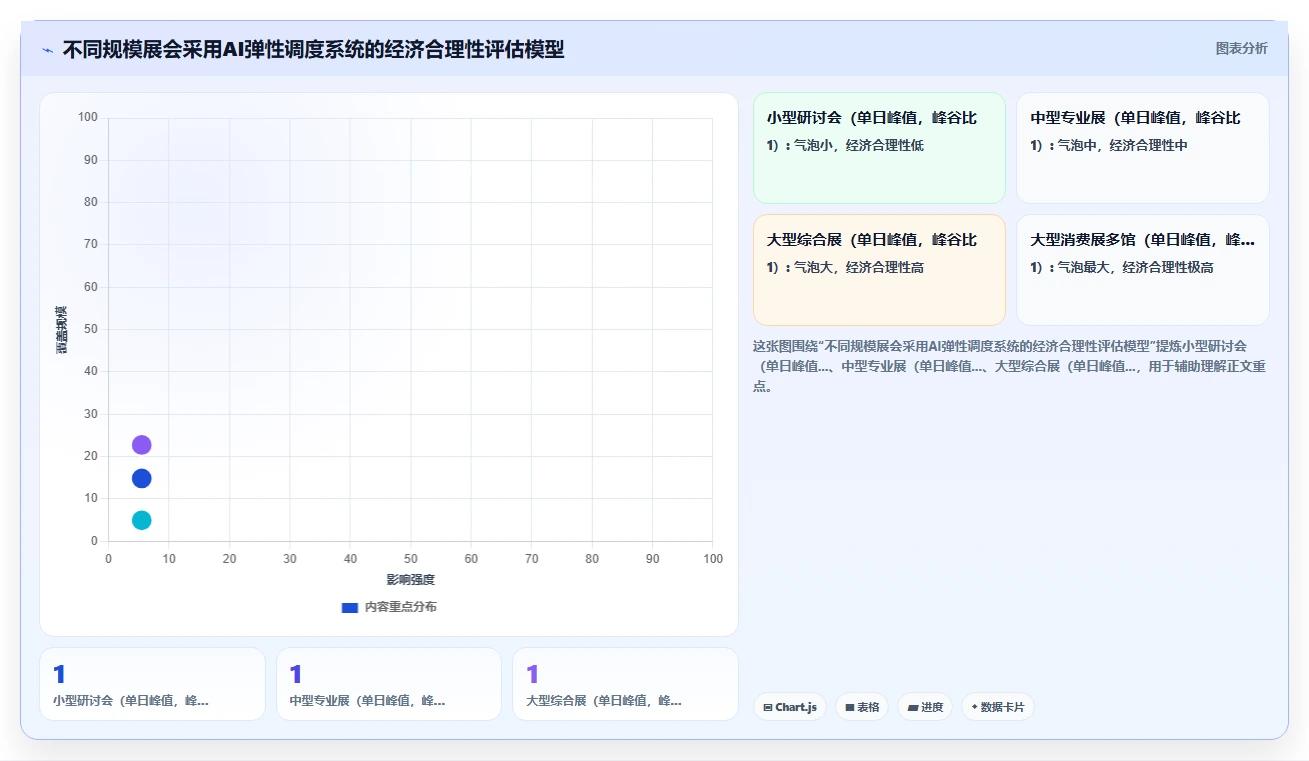
Task: Click the 覆盖规模 y-axis title
Action: (x=62, y=330)
